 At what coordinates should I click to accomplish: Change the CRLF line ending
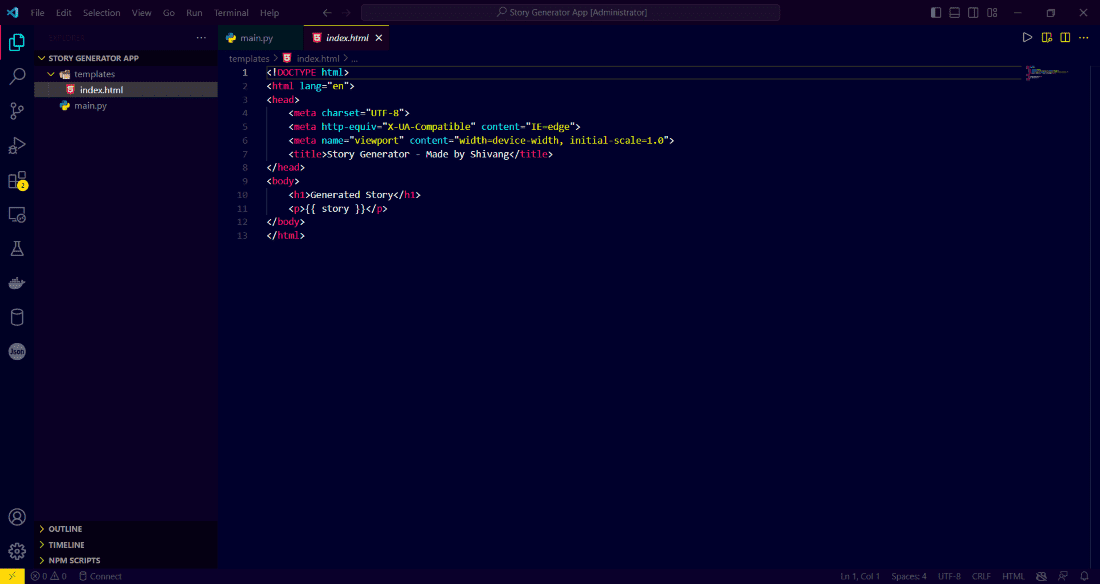981,576
